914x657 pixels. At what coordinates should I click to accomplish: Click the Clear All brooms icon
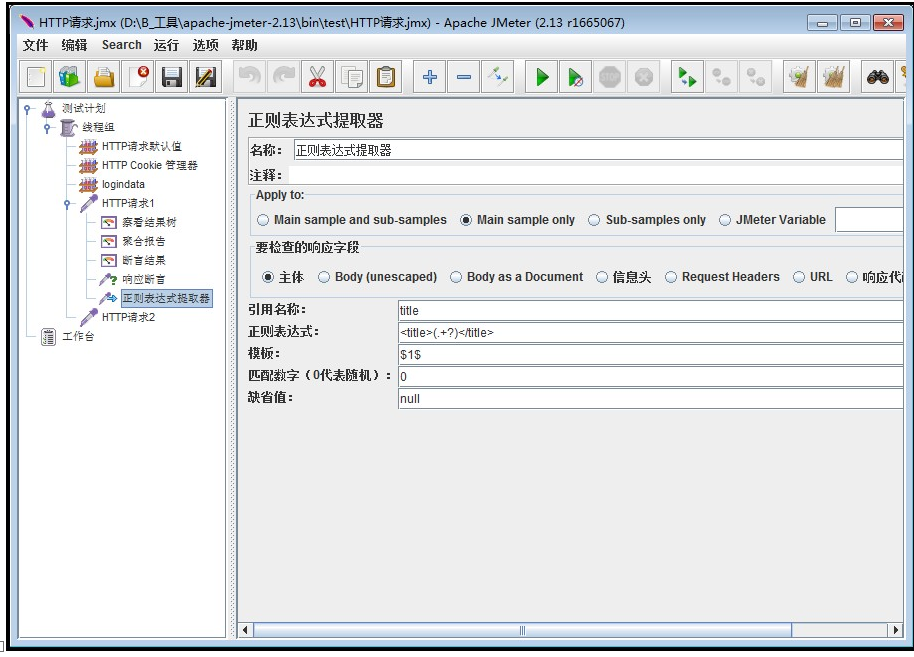pyautogui.click(x=834, y=77)
